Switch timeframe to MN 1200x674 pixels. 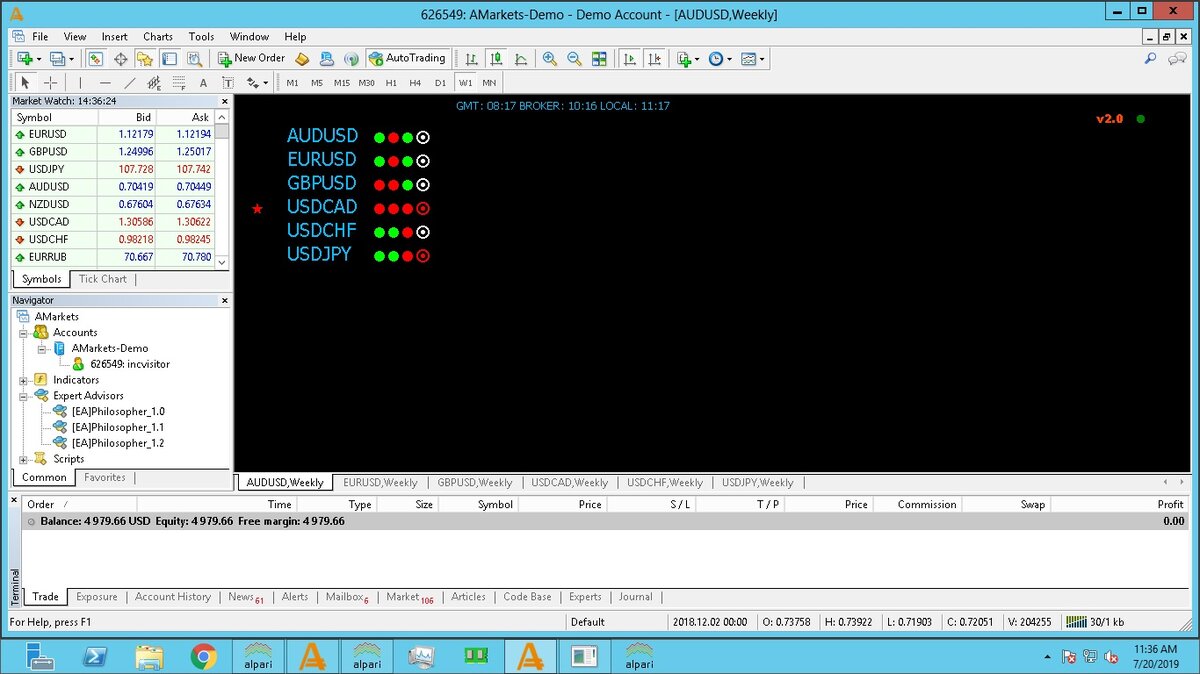(489, 83)
